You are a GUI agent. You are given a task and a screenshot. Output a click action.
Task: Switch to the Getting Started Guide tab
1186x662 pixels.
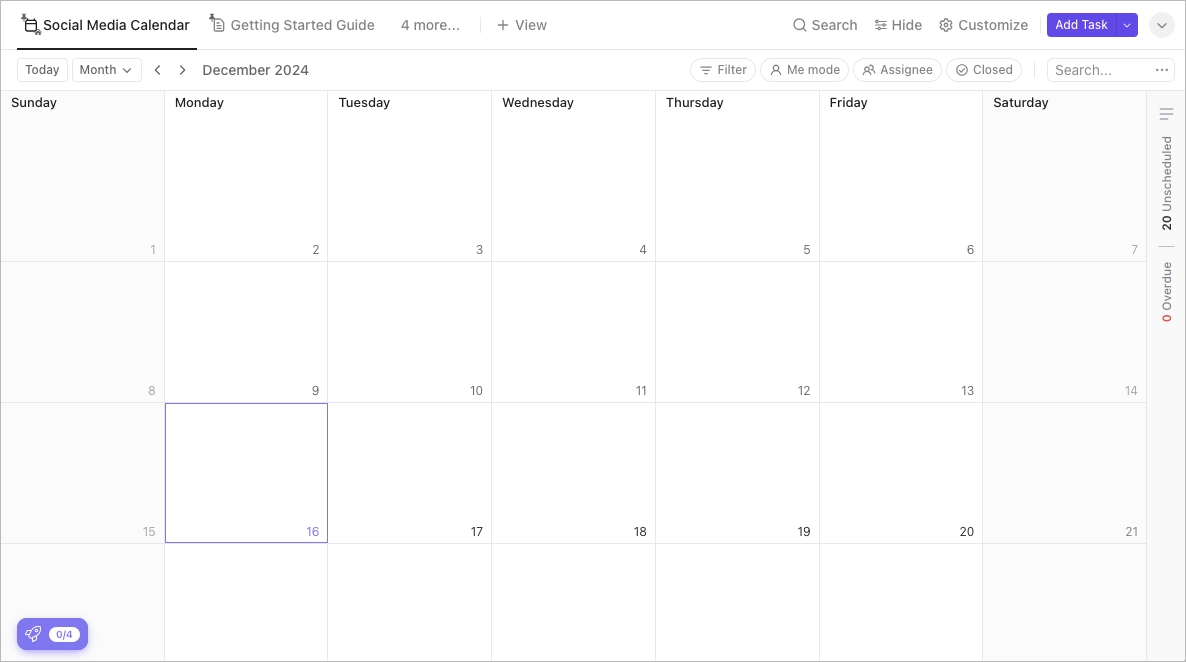tap(291, 25)
